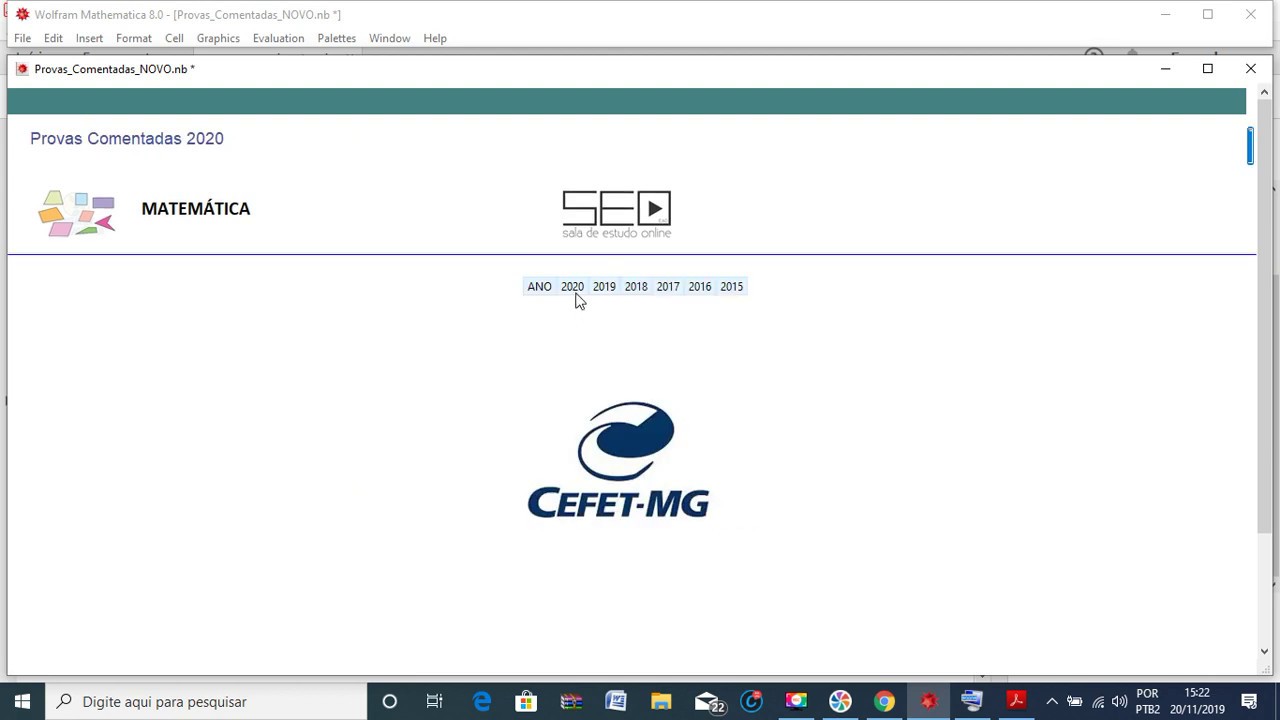Click the SEO sala de estudo online logo
1280x720 pixels.
coord(616,214)
